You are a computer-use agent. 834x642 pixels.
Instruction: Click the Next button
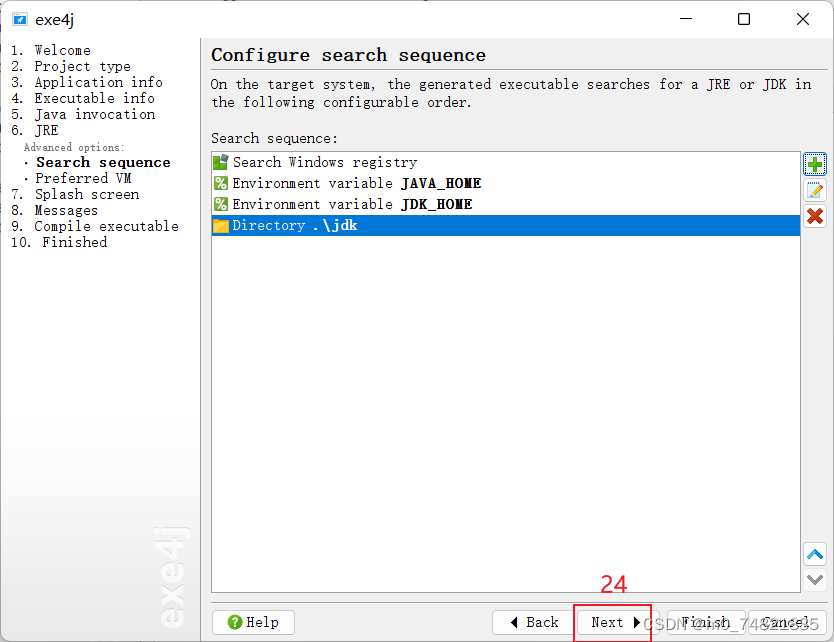tap(611, 622)
